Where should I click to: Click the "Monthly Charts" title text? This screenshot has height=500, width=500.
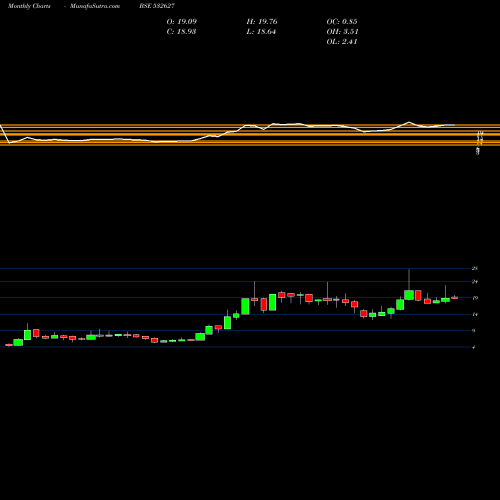pos(29,6)
